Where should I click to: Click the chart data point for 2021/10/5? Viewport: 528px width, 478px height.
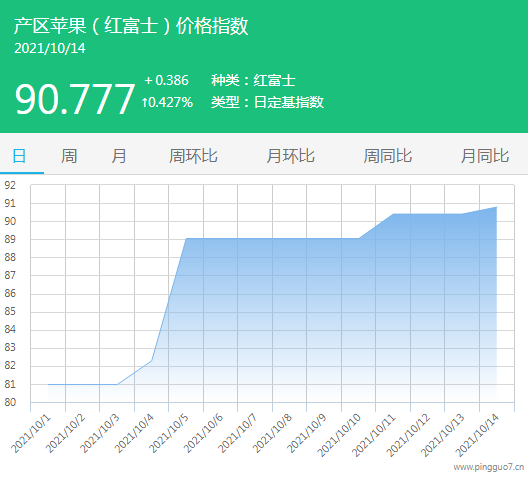pos(186,239)
